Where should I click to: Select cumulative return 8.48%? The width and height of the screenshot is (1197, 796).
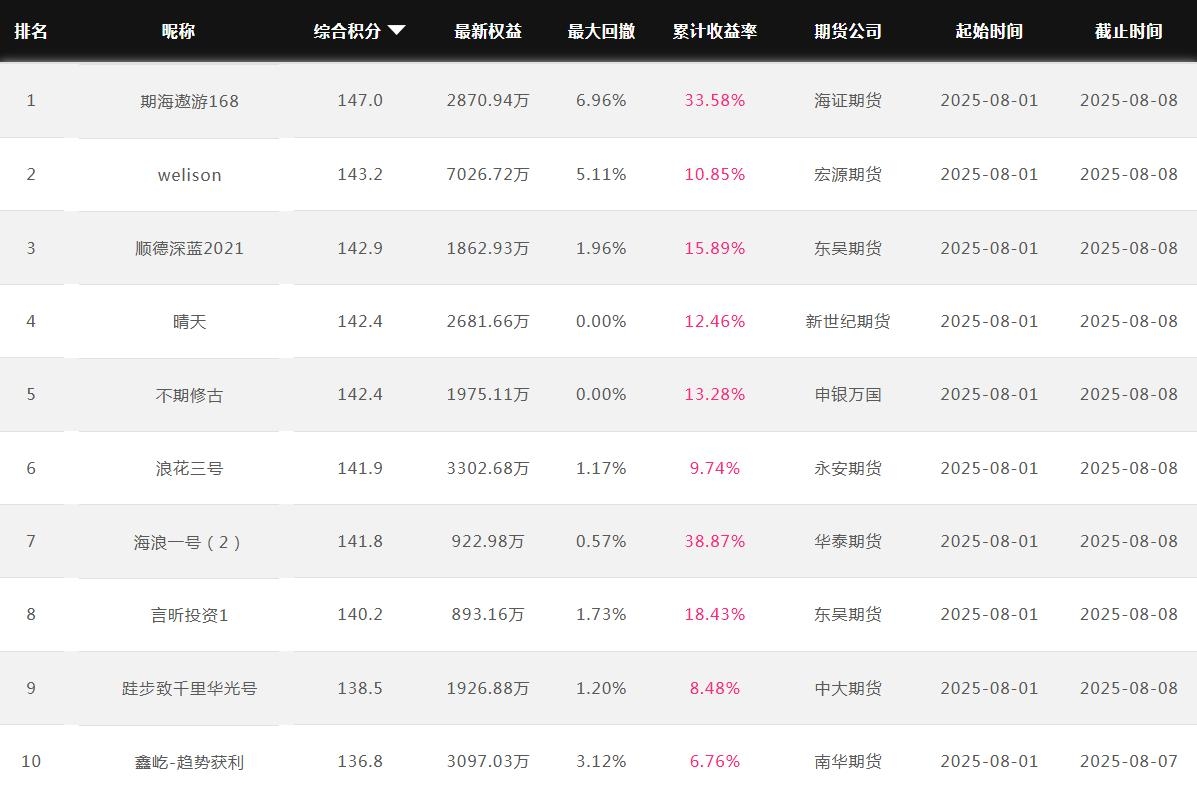(715, 688)
